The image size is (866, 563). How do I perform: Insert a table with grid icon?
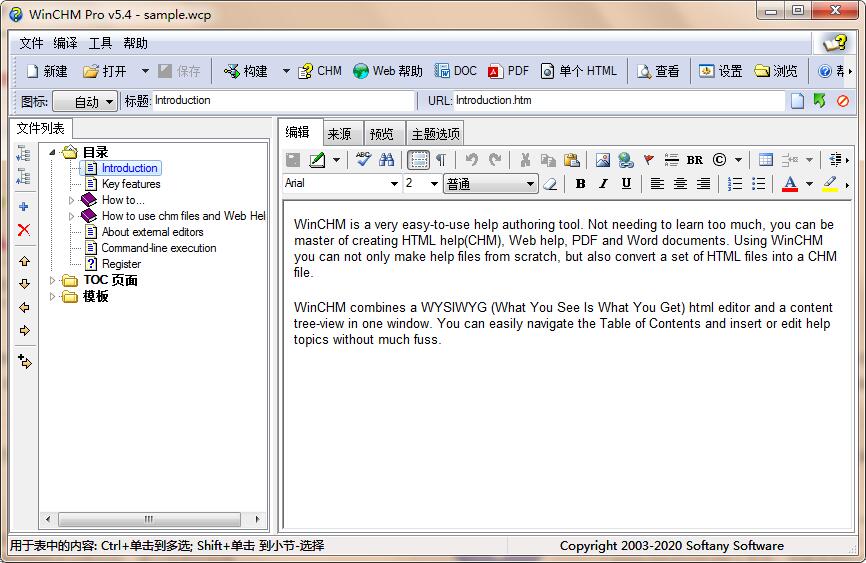point(765,160)
